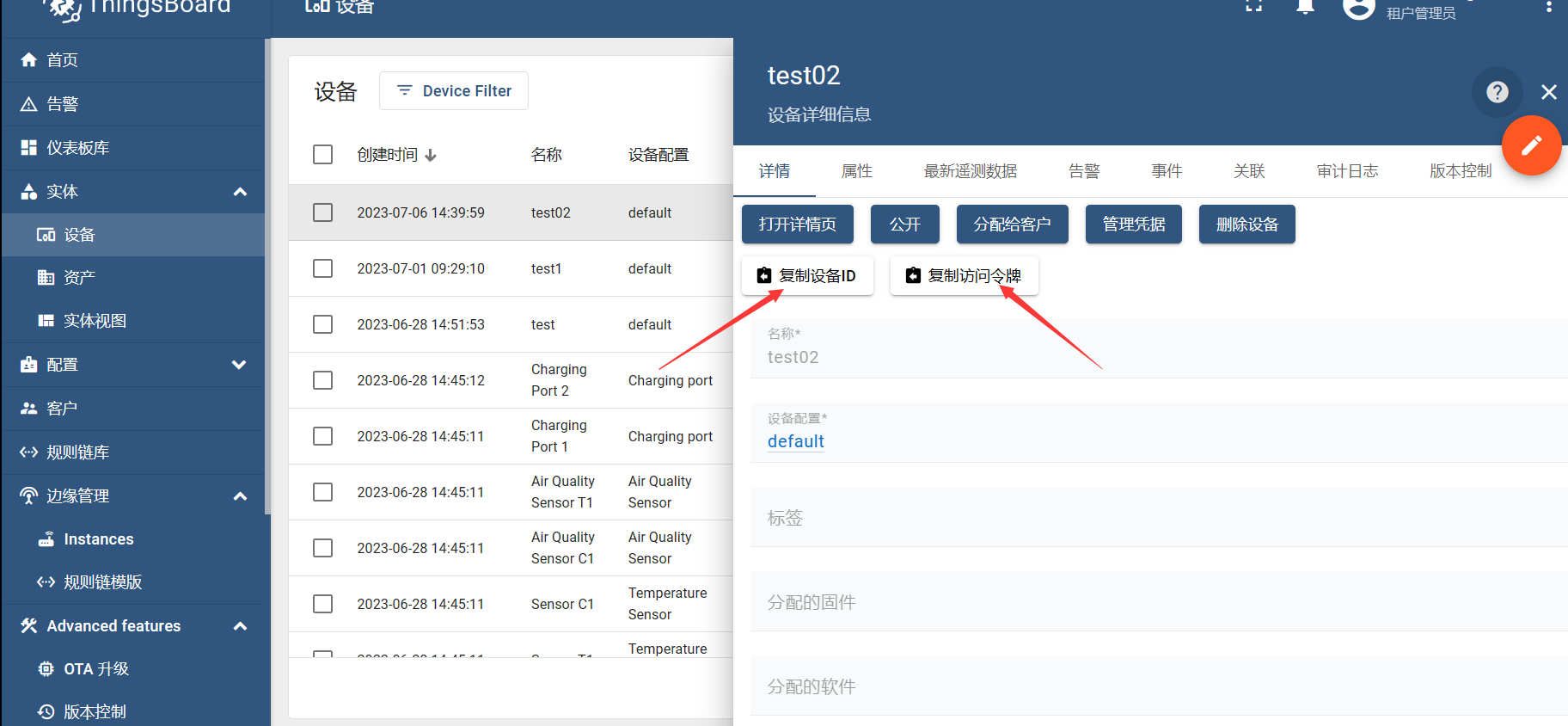Screen dimensions: 1568x726
Task: Click the 分配的软件 field
Action: (1159, 686)
